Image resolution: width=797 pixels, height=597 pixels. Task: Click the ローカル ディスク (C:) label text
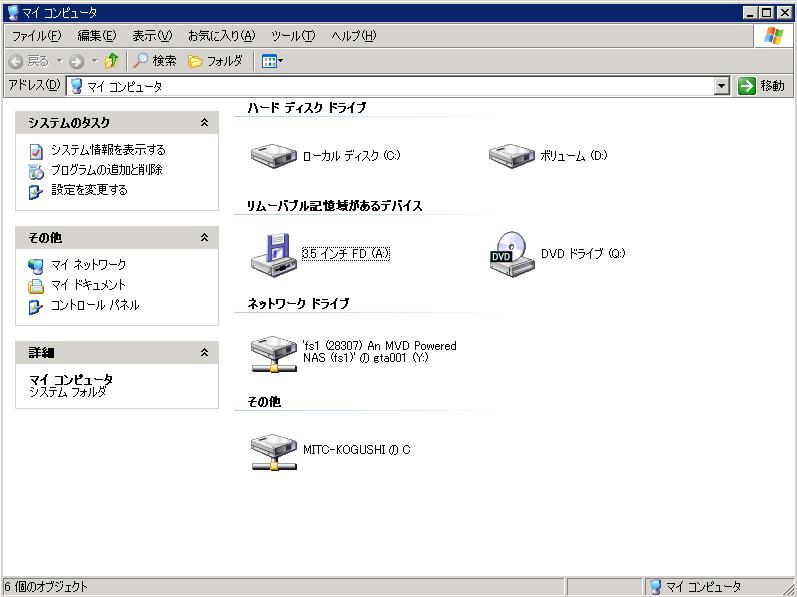coord(351,155)
